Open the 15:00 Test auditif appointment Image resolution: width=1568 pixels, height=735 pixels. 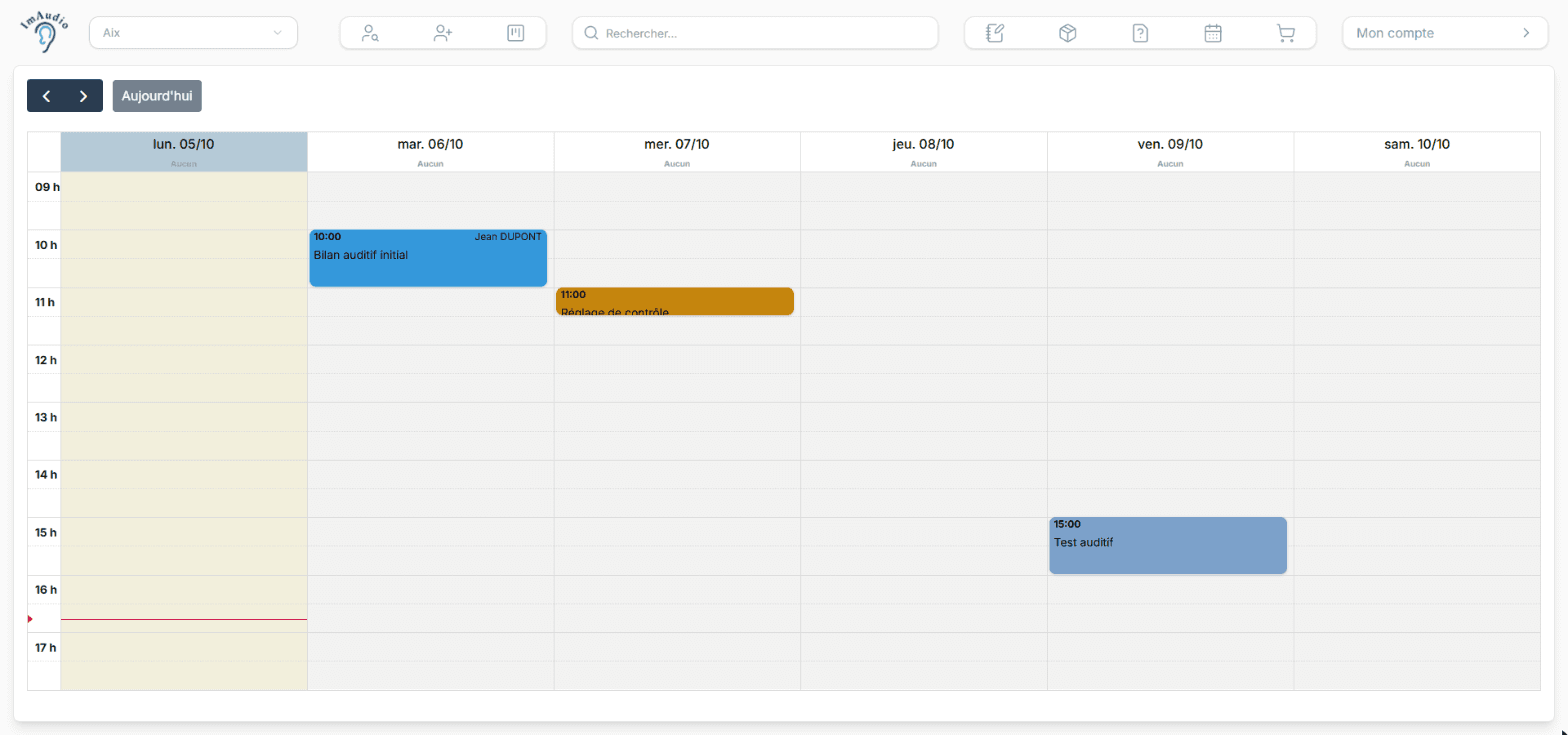click(1168, 545)
